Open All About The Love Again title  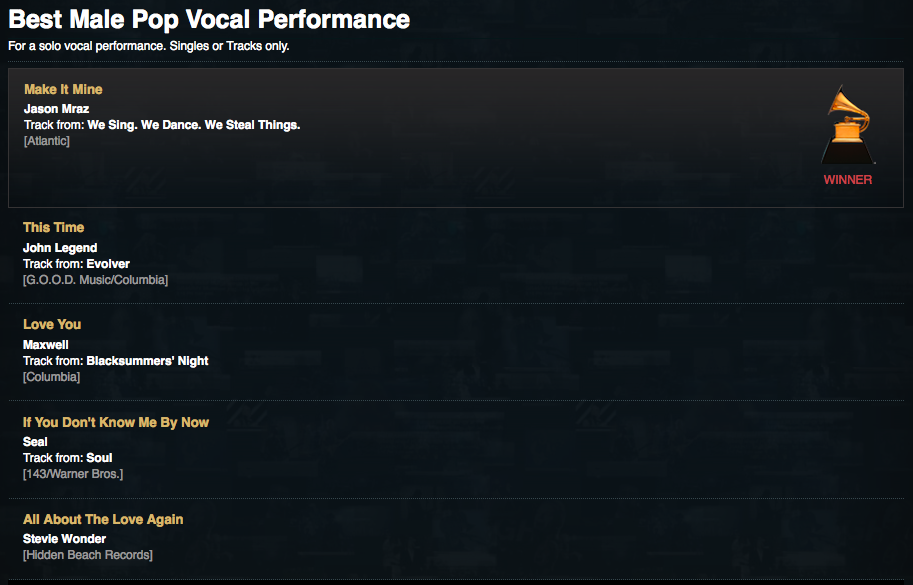103,519
